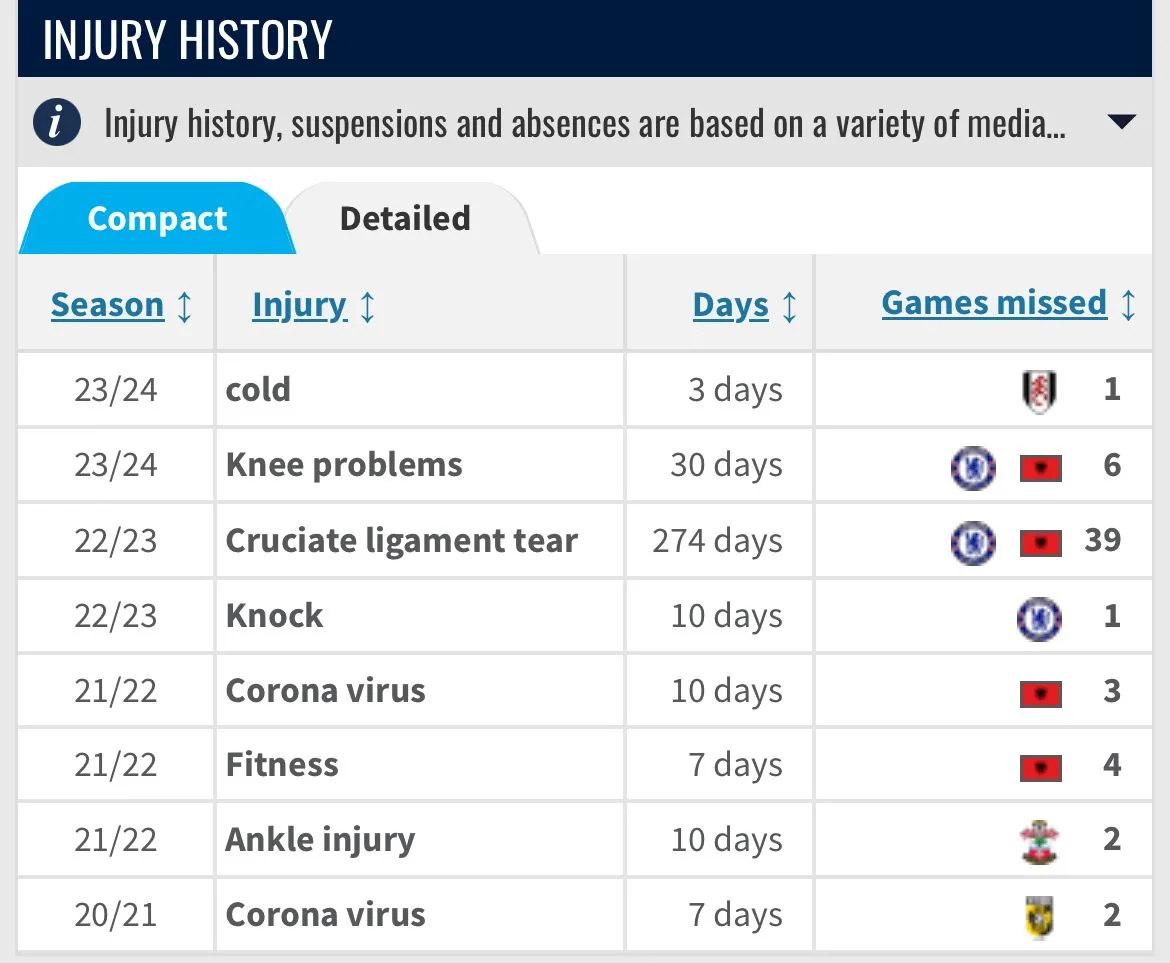Click Albania flag in Fitness row
This screenshot has height=963, width=1170.
pyautogui.click(x=1040, y=768)
